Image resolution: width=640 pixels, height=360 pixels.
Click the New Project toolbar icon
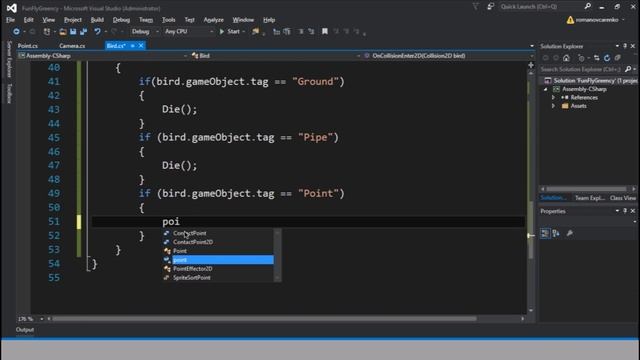click(47, 31)
